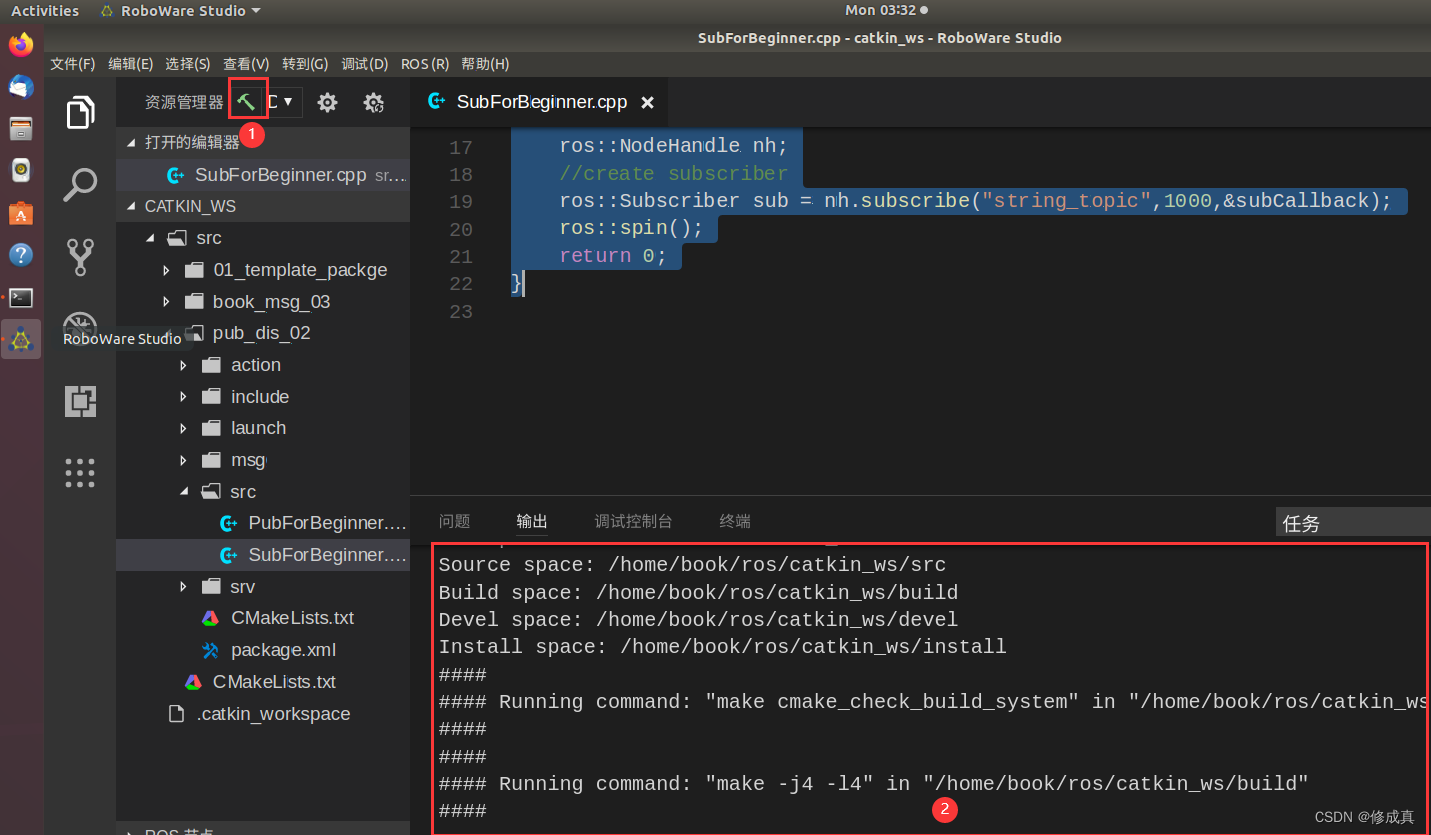Click the 'return 0;' code line
This screenshot has width=1431, height=835.
tap(613, 256)
